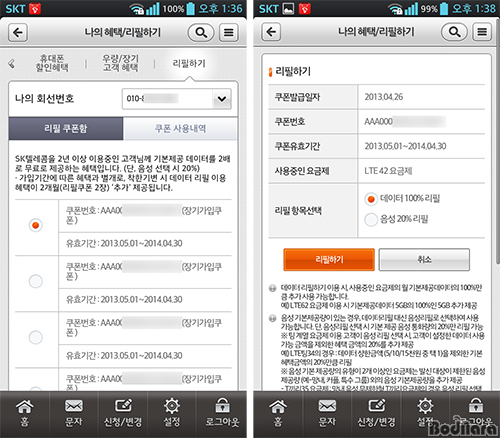Open 나의 회선번호 010 dropdown
Screen dimensions: 500x438
176,99
